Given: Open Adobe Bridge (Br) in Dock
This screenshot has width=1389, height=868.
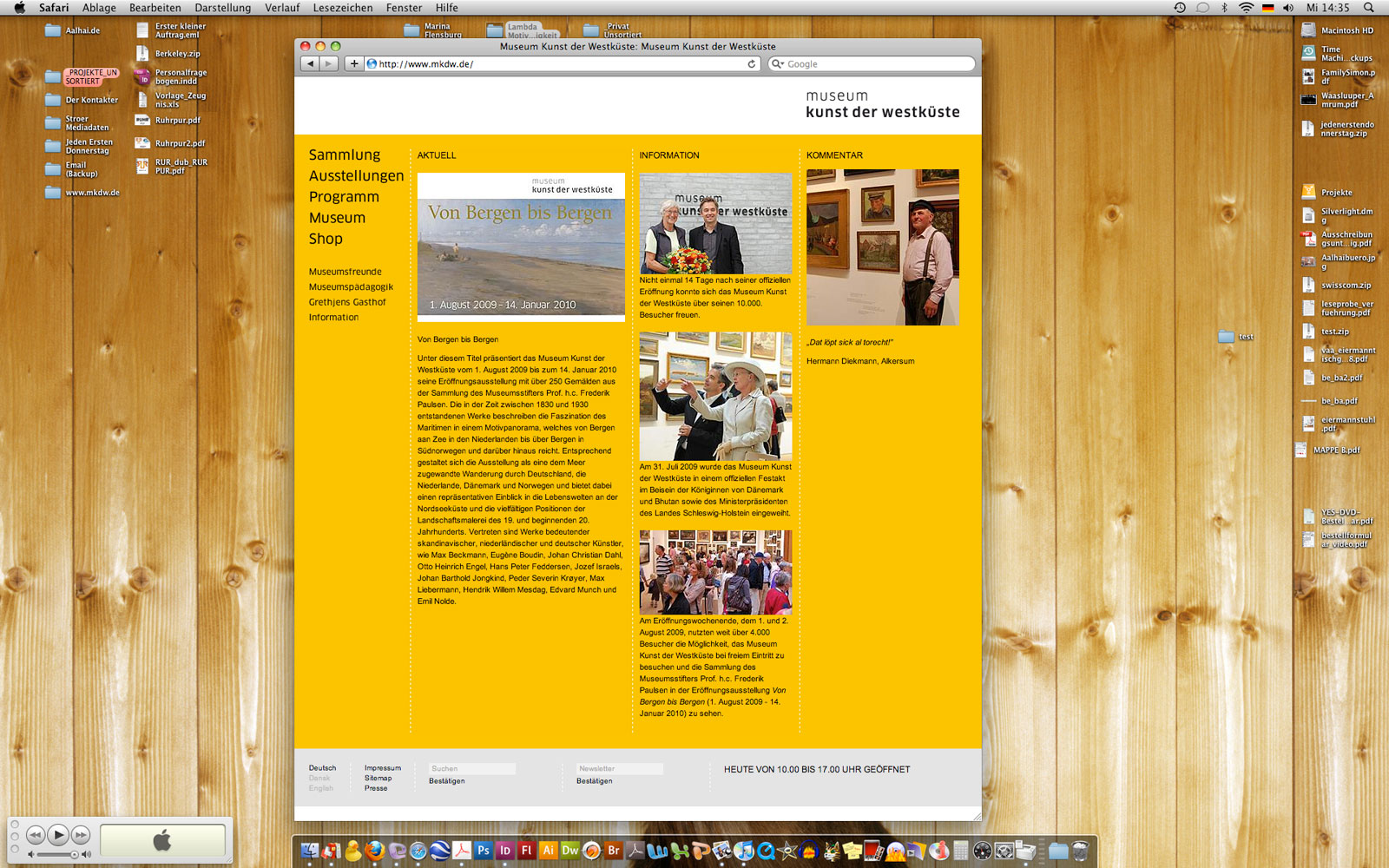Looking at the screenshot, I should (x=614, y=851).
